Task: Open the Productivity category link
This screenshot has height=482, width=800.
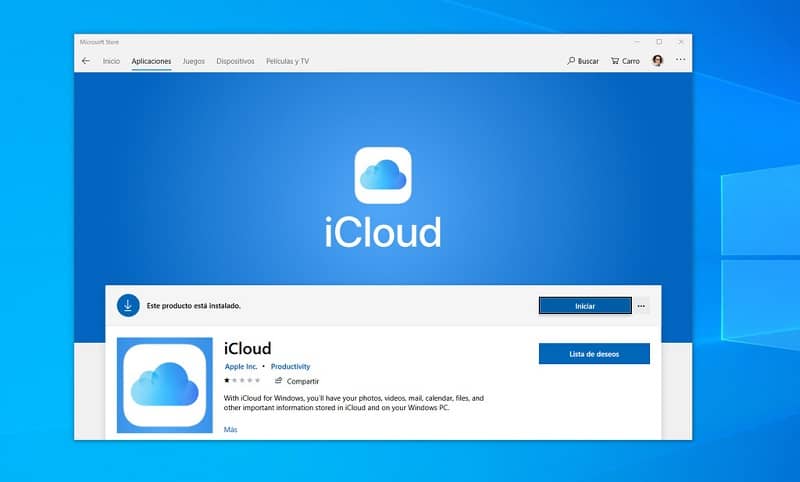Action: [x=290, y=367]
